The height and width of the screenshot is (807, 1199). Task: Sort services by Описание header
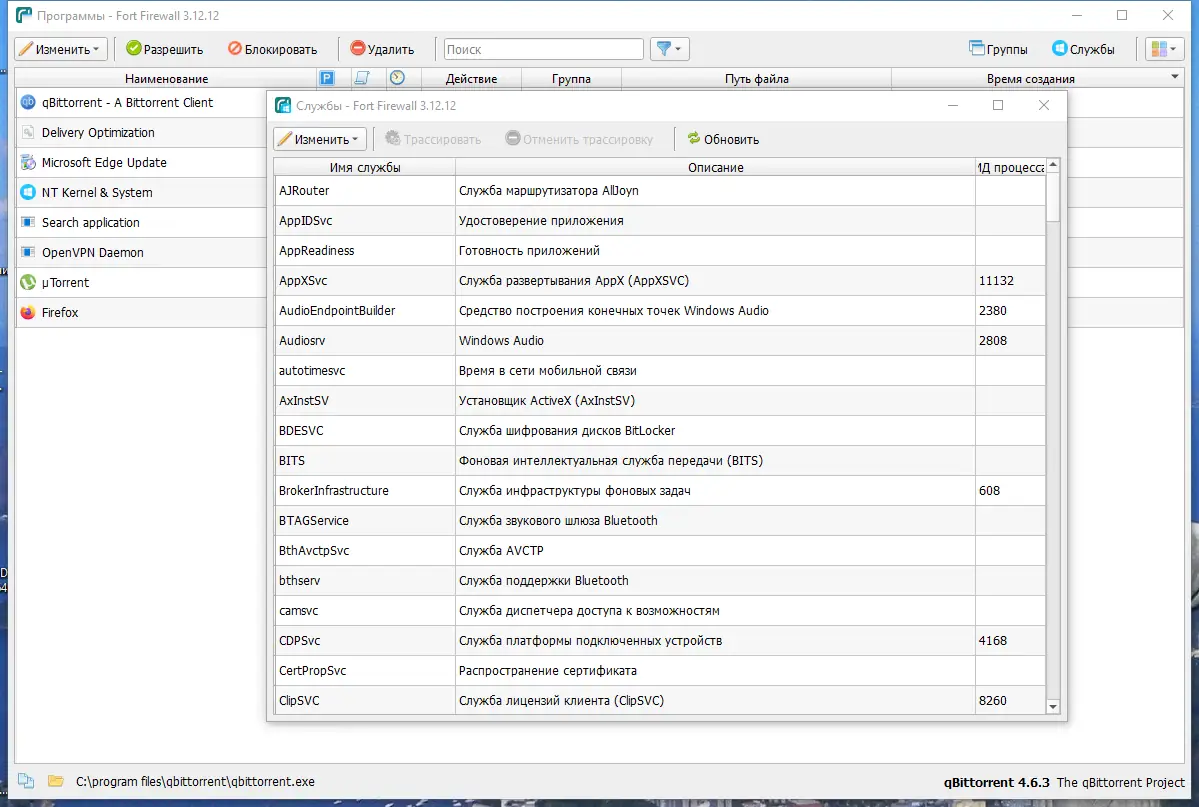715,168
